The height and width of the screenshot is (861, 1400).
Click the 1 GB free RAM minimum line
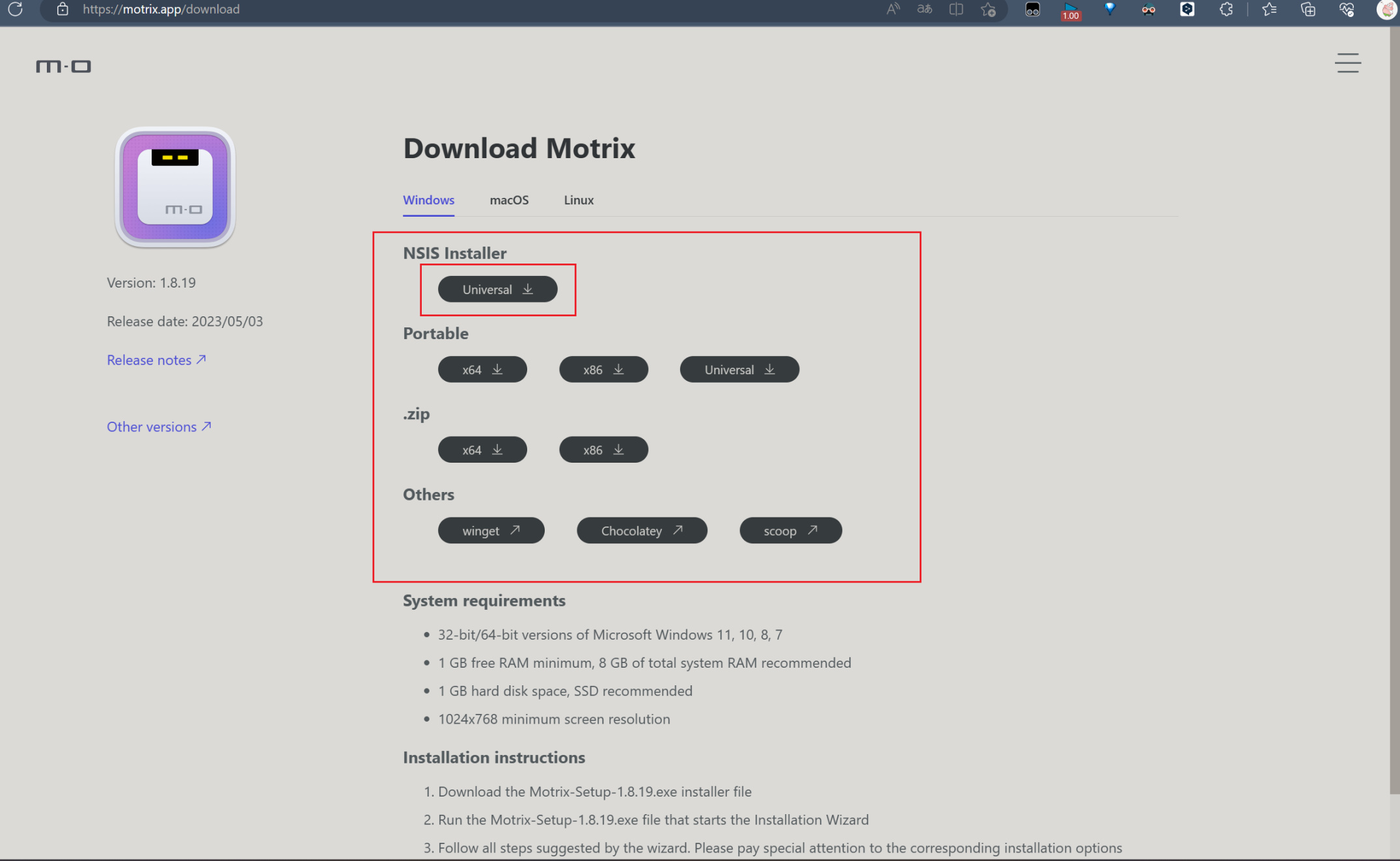(x=644, y=663)
